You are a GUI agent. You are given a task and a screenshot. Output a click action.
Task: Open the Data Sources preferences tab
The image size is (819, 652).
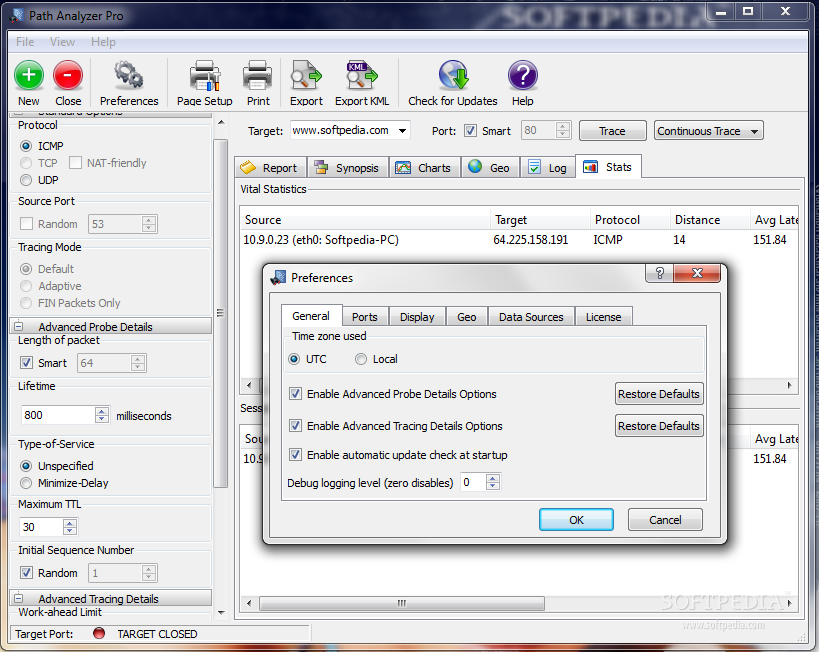point(531,317)
